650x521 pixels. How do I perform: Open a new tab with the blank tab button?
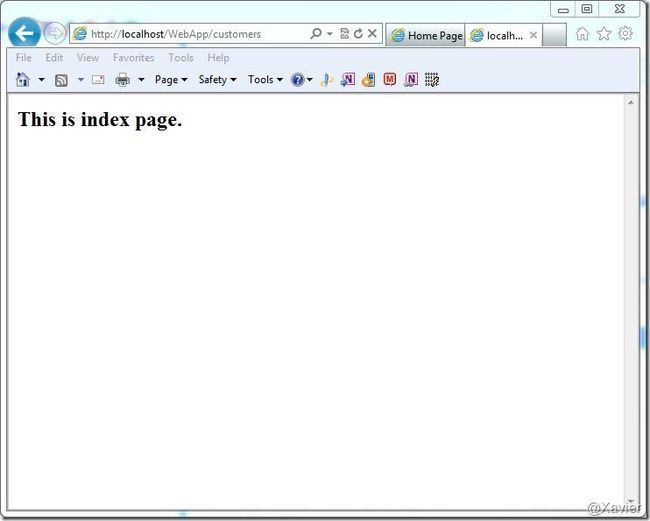[554, 35]
